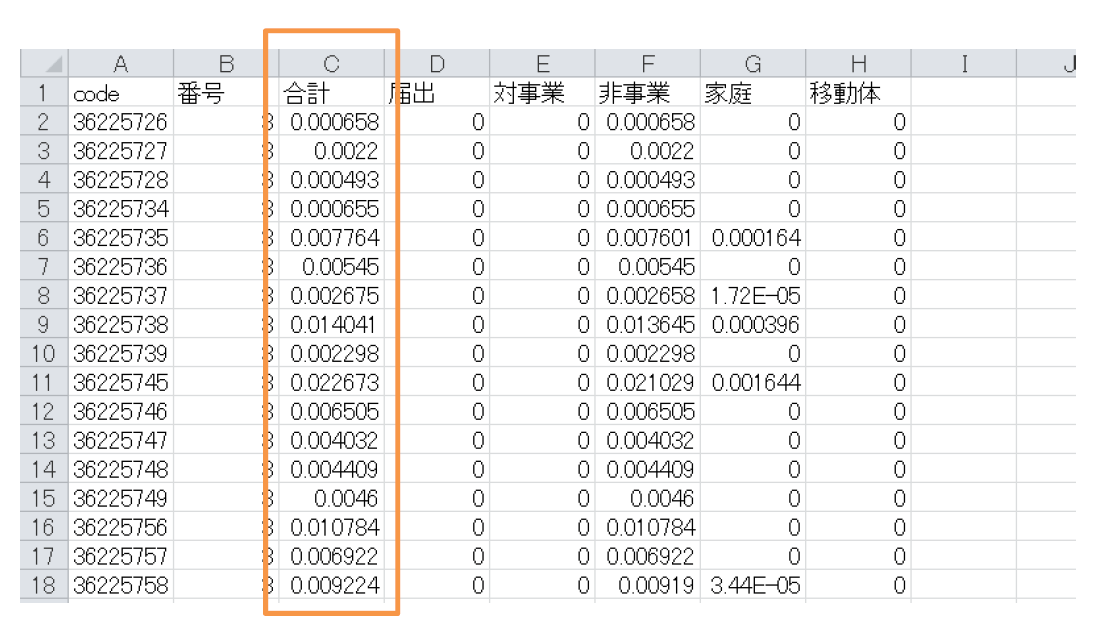This screenshot has width=1101, height=640.
Task: Select column A header
Action: 121,65
